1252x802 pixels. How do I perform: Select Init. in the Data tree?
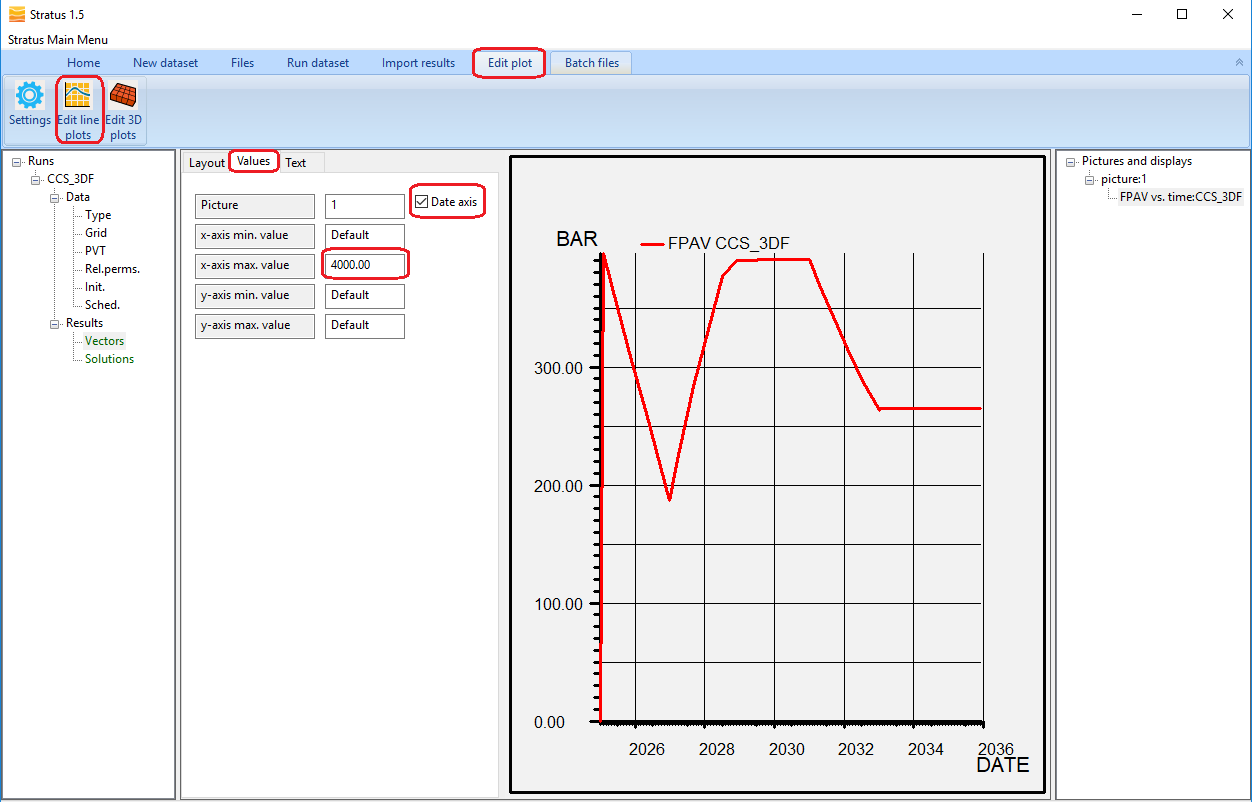pyautogui.click(x=95, y=287)
